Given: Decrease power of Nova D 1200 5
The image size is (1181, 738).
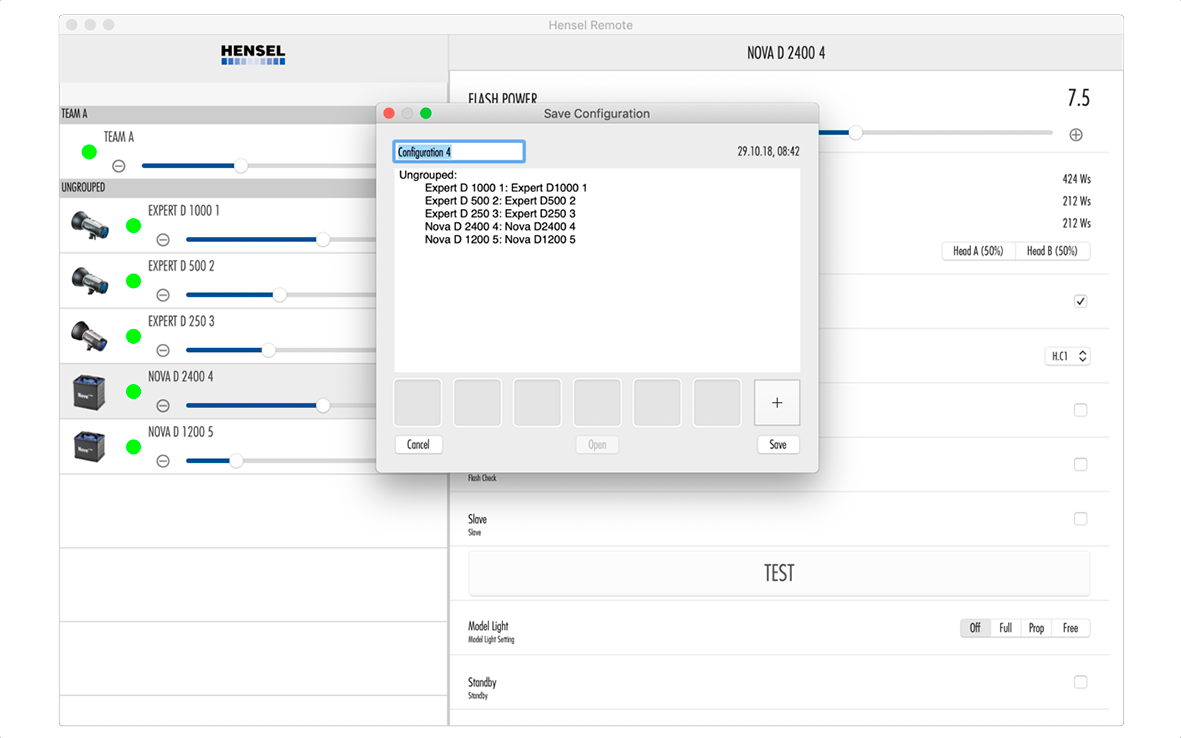Looking at the screenshot, I should [x=163, y=461].
